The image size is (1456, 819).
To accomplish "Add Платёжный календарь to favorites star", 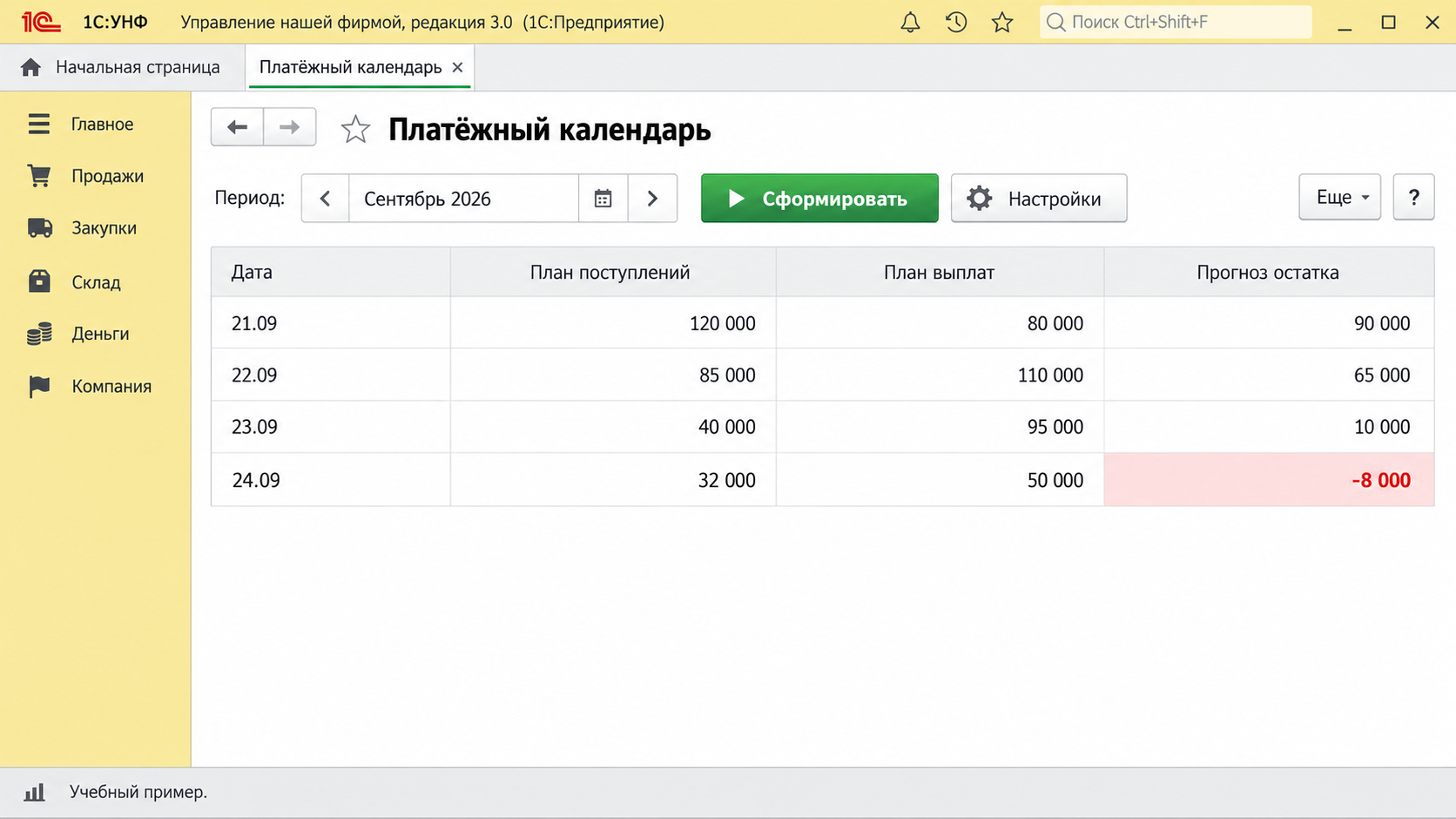I will pyautogui.click(x=355, y=129).
